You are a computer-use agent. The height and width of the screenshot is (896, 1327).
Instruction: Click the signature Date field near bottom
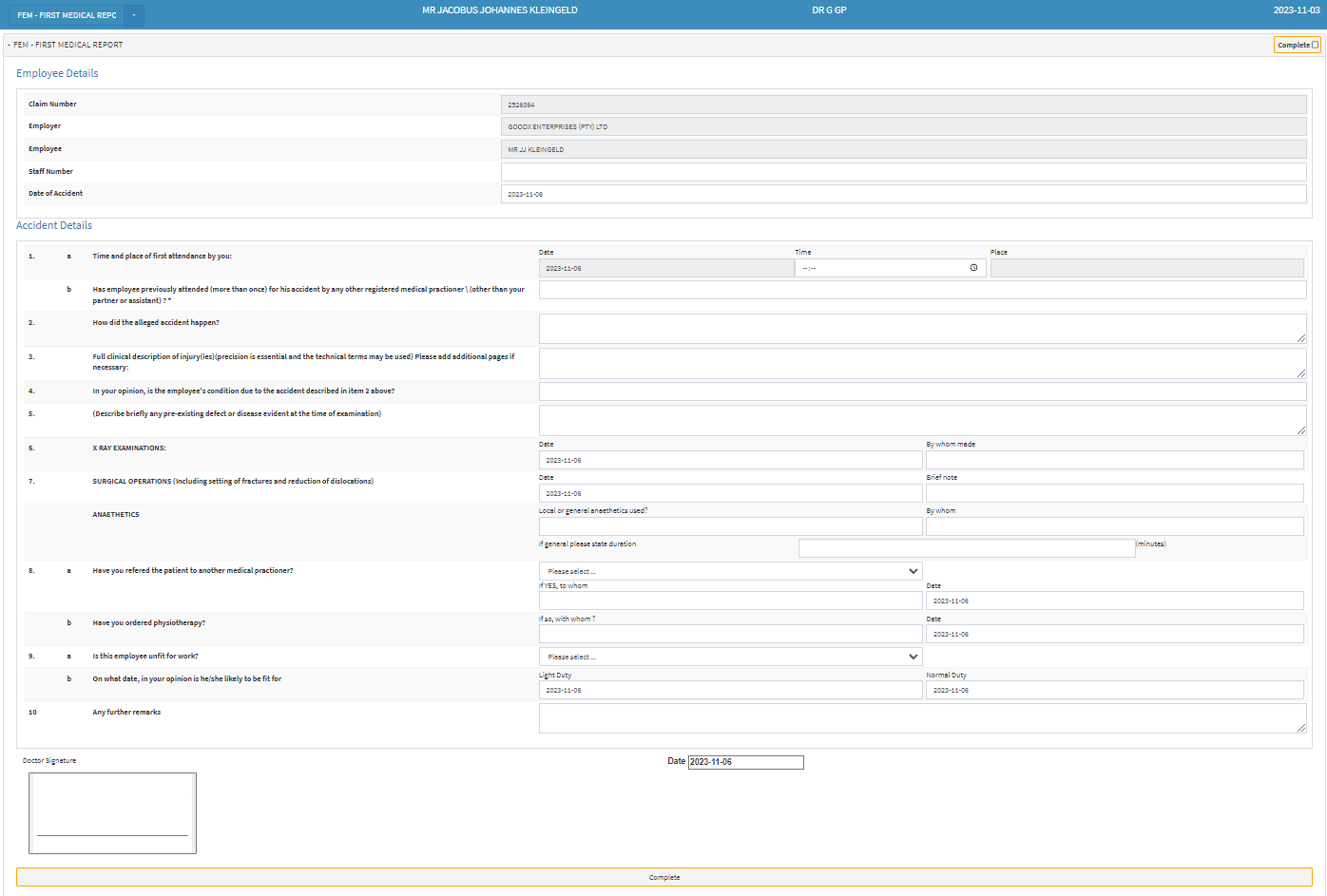(745, 762)
